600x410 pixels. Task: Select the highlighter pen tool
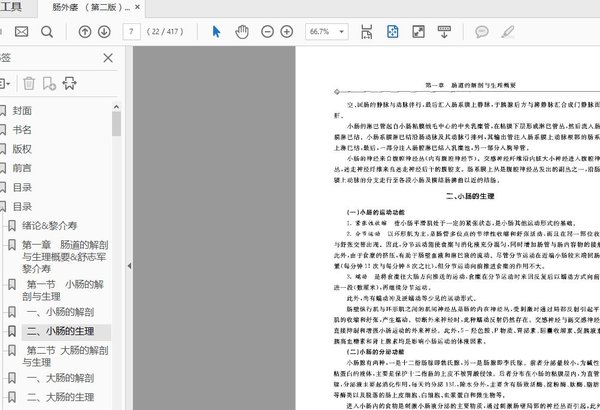[508, 32]
